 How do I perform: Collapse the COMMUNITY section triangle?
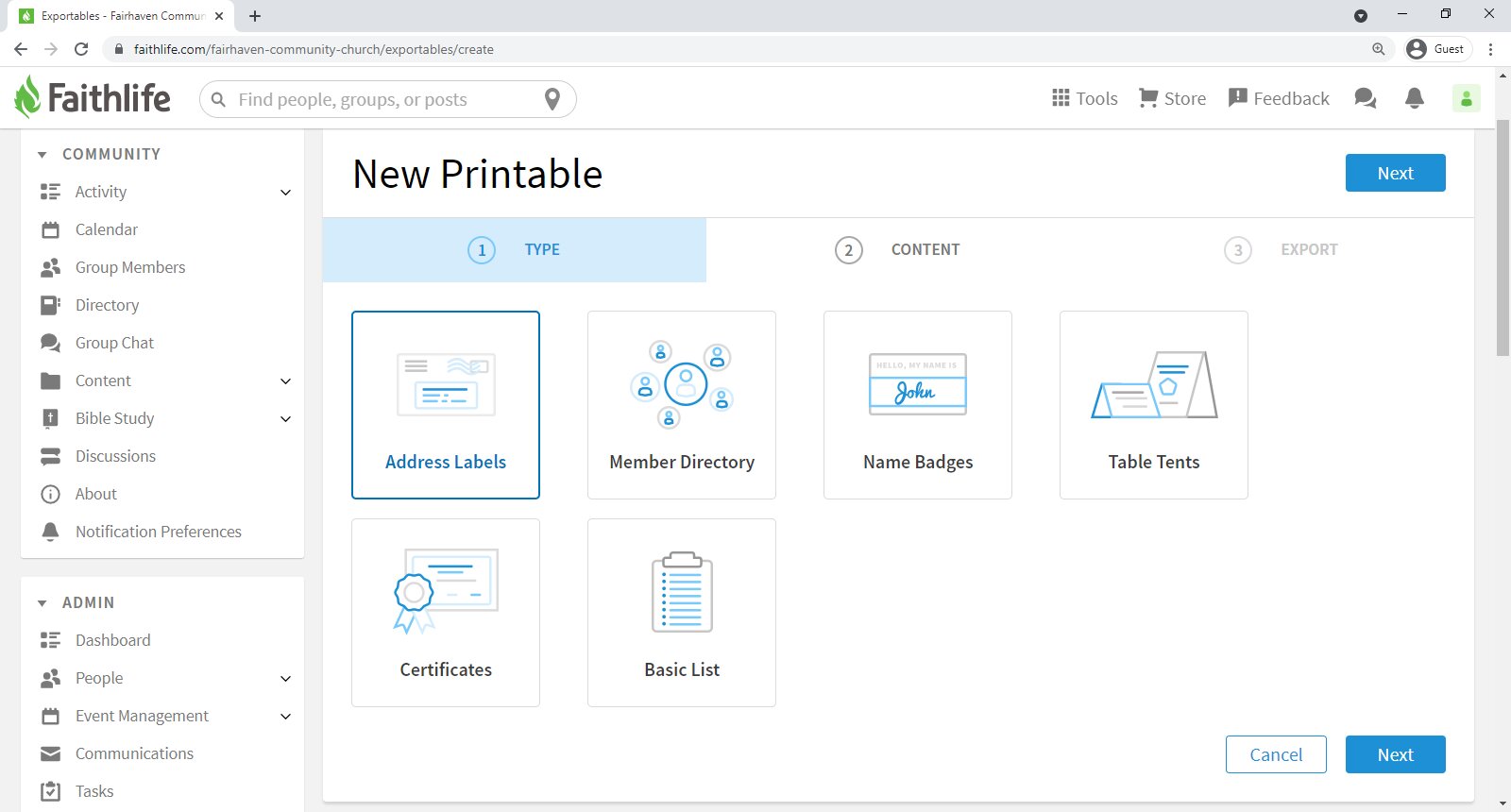click(42, 155)
